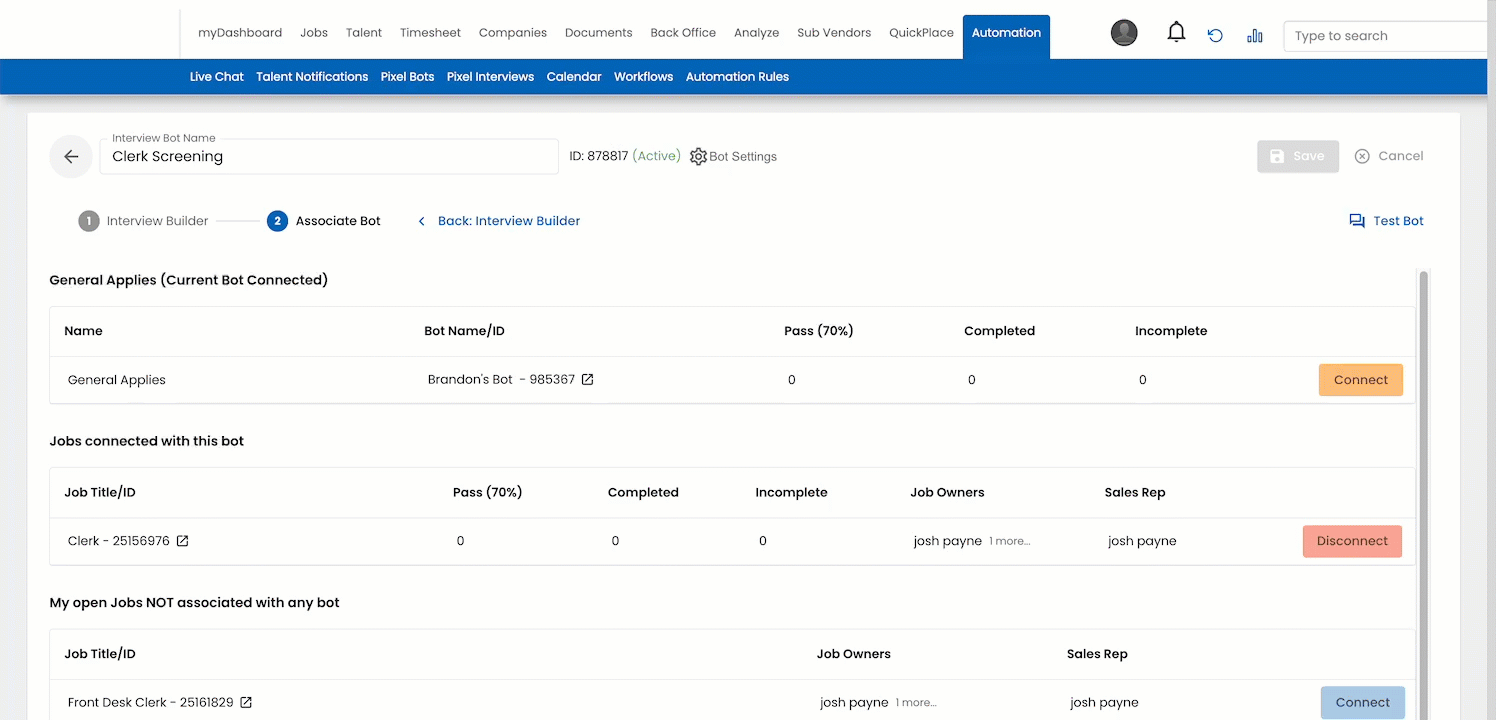
Task: Disconnect the Clerk job from bot
Action: point(1352,541)
